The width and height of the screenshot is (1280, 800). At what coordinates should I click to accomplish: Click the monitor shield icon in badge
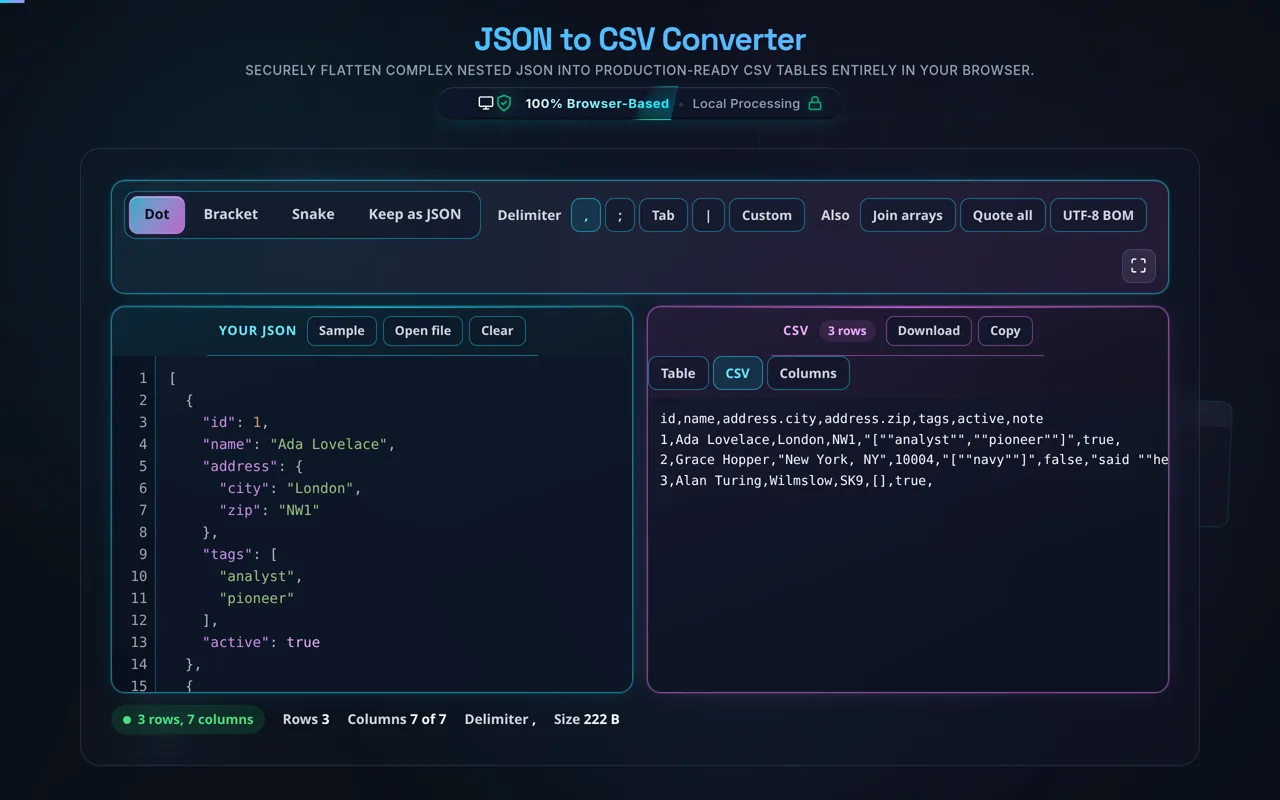(x=495, y=103)
